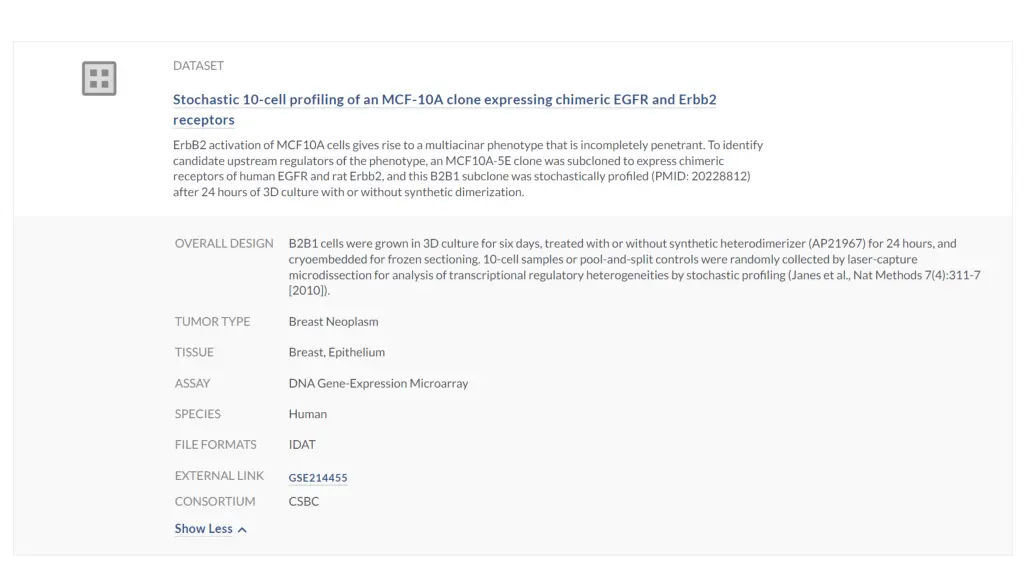Click the DNA Gene-Expression Microarray value

(379, 383)
